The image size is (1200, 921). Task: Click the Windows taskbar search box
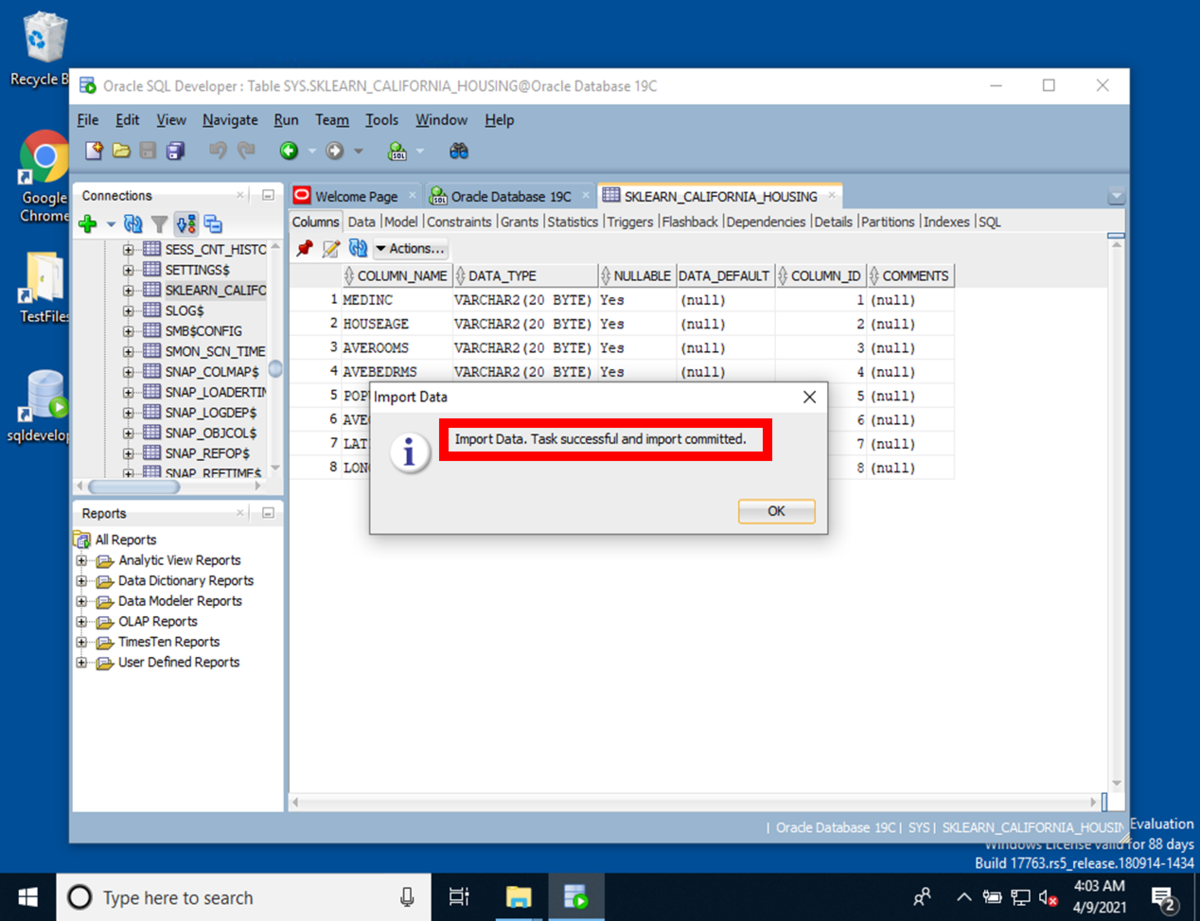[x=243, y=897]
